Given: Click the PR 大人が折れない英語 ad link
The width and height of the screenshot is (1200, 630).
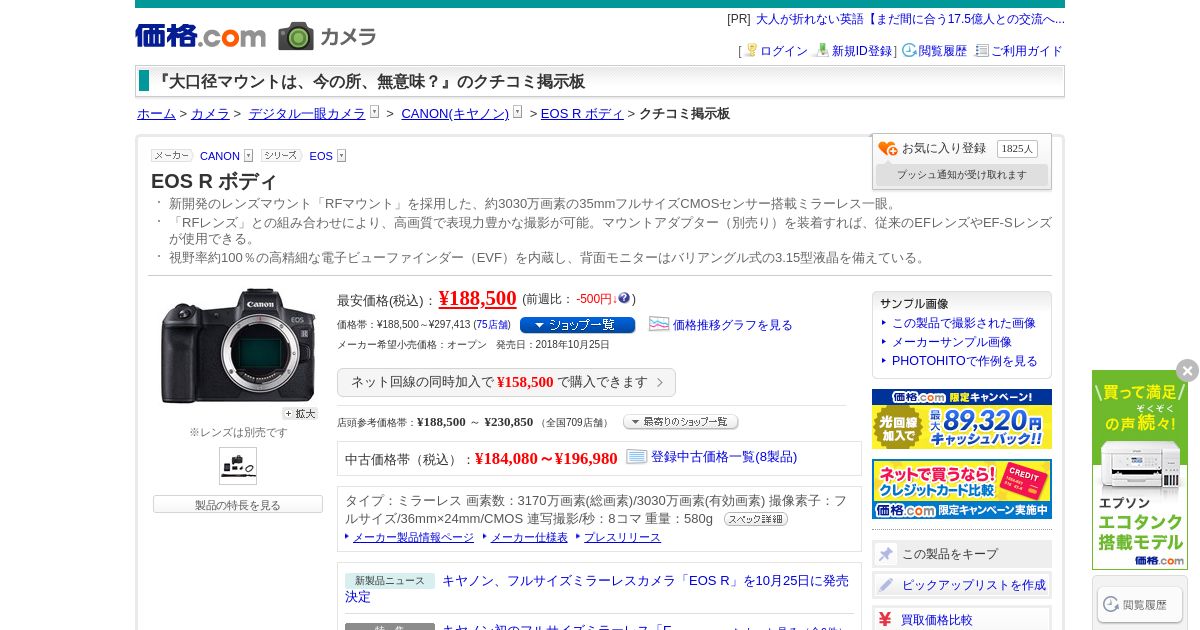Looking at the screenshot, I should click(x=910, y=19).
